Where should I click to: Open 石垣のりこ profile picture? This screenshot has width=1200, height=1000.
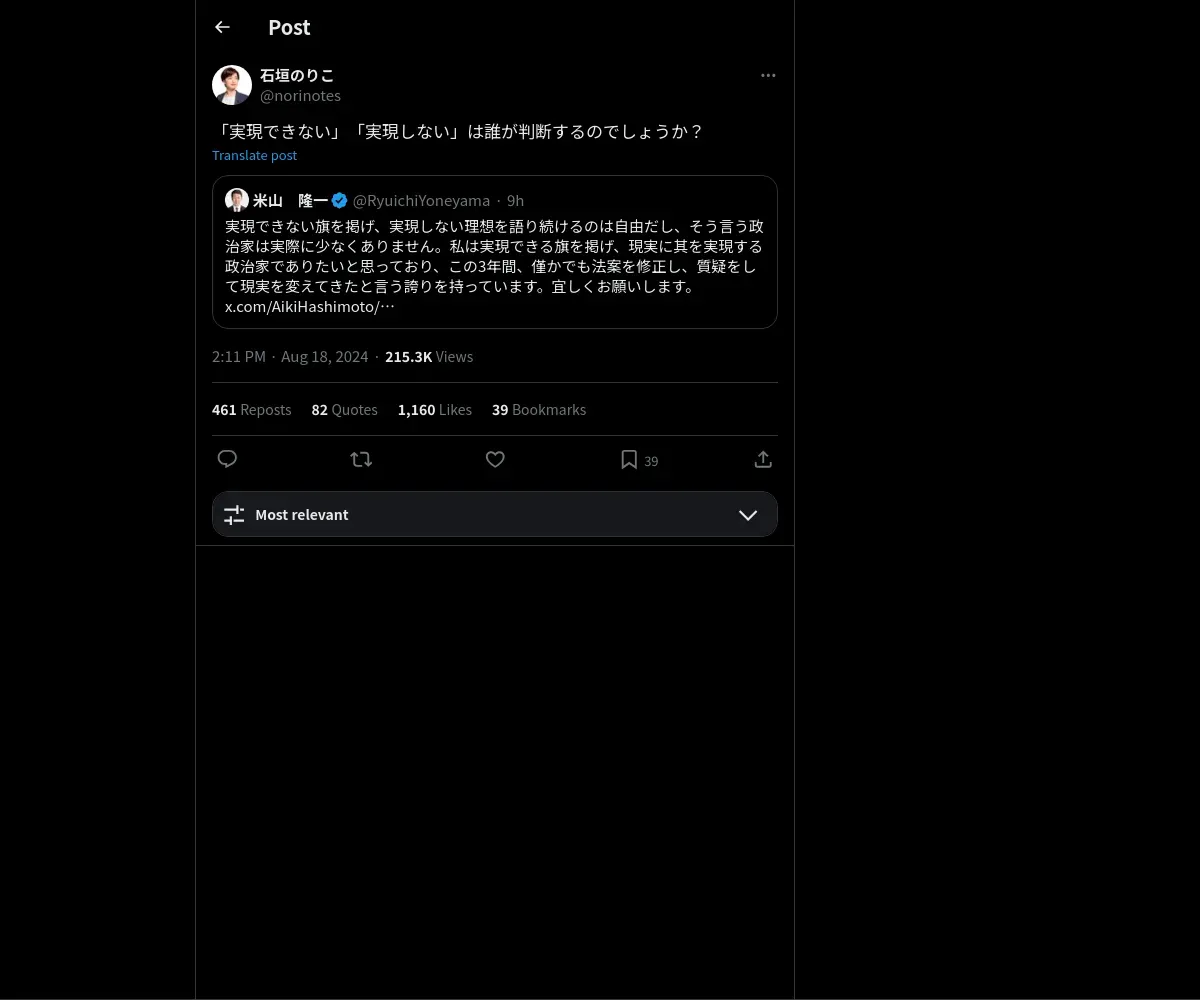[232, 85]
